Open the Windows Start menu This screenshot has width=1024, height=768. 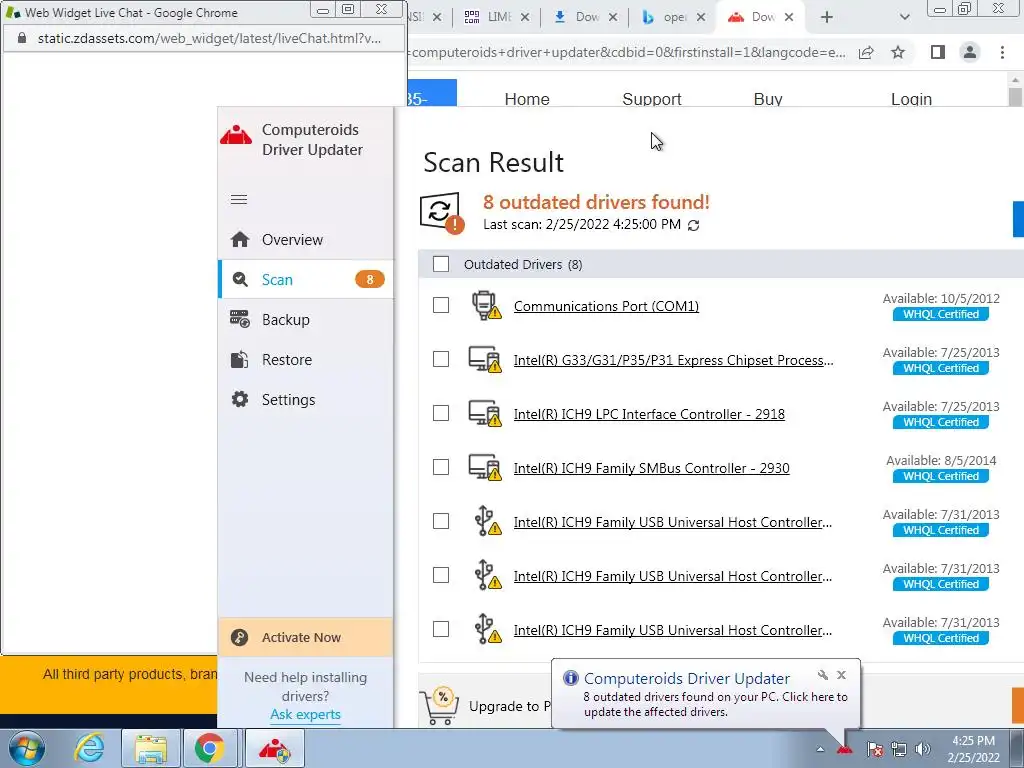[27, 748]
